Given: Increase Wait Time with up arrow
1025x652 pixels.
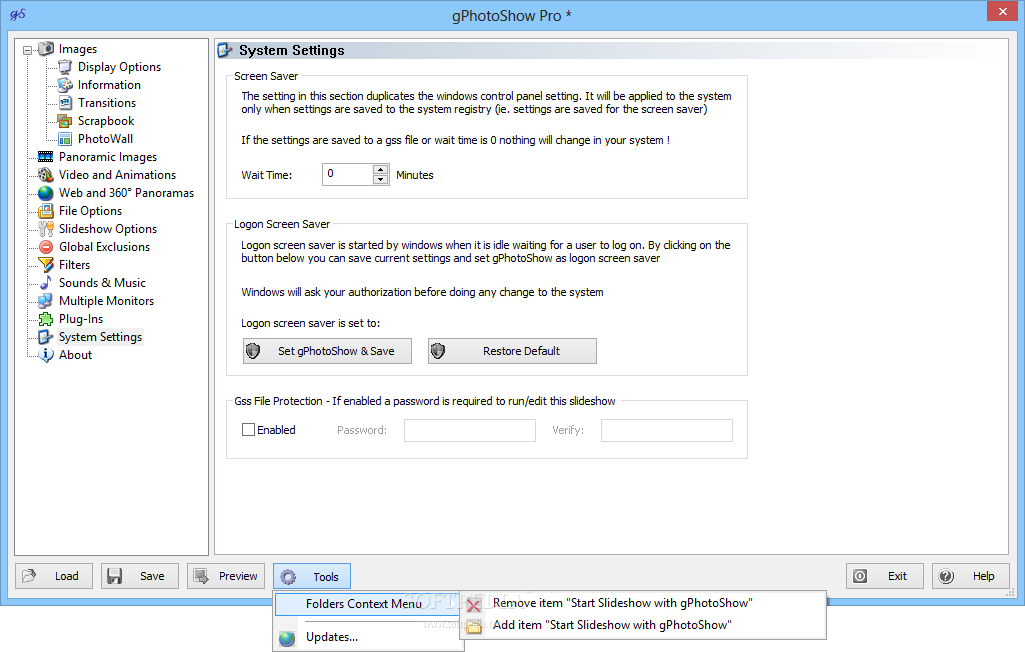Looking at the screenshot, I should click(380, 169).
